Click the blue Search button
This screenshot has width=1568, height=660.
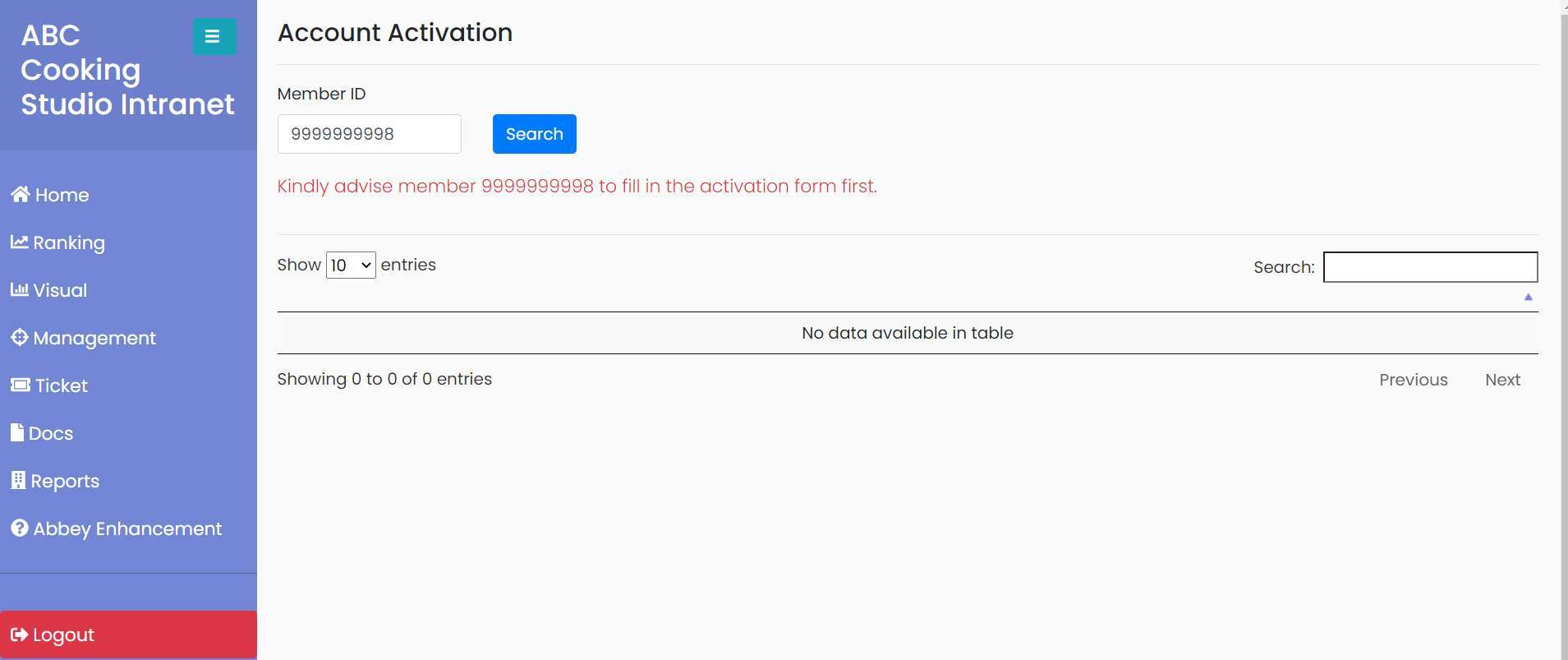(x=535, y=134)
